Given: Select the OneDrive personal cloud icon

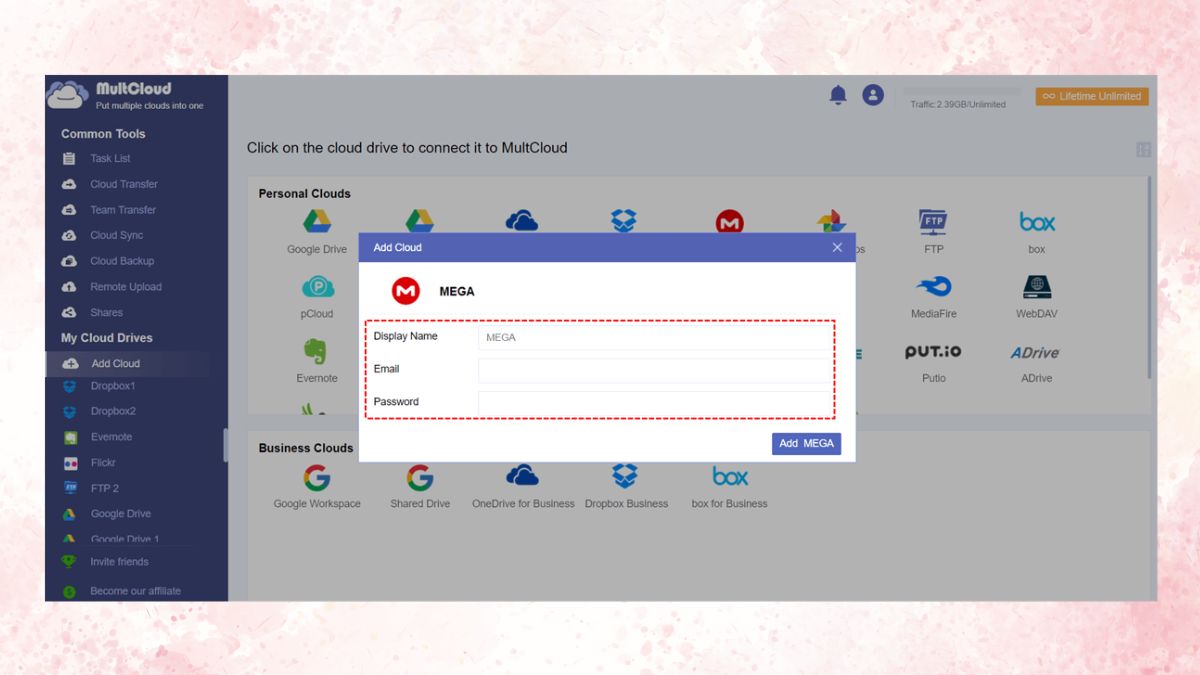Looking at the screenshot, I should click(x=522, y=221).
